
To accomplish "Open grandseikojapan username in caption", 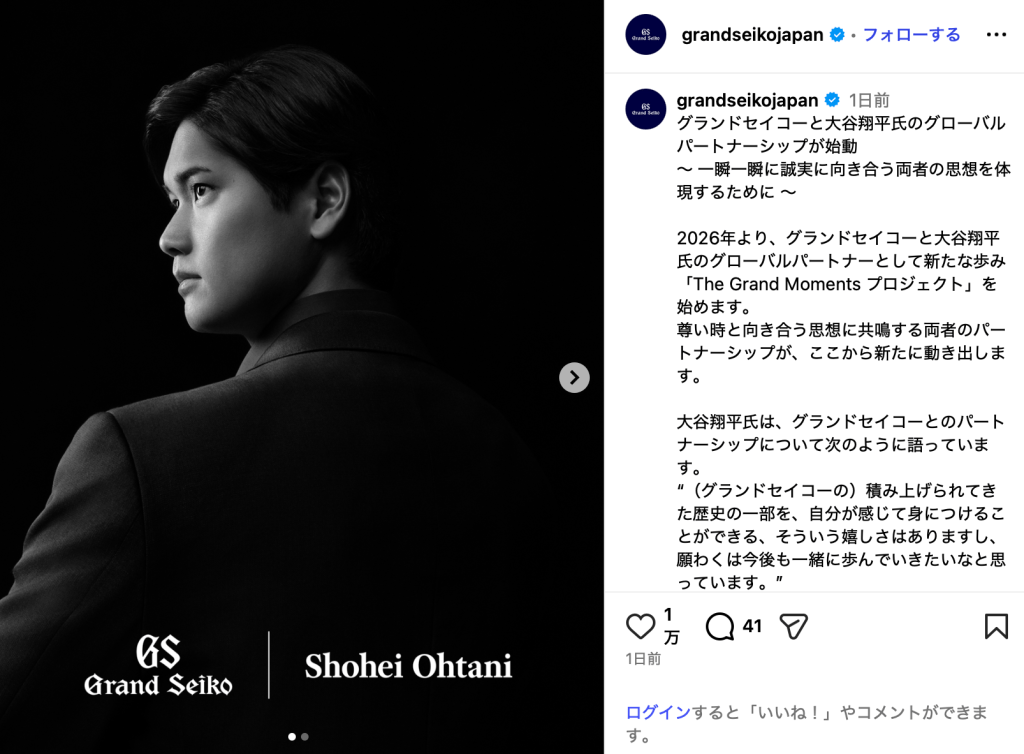I will click(x=747, y=100).
